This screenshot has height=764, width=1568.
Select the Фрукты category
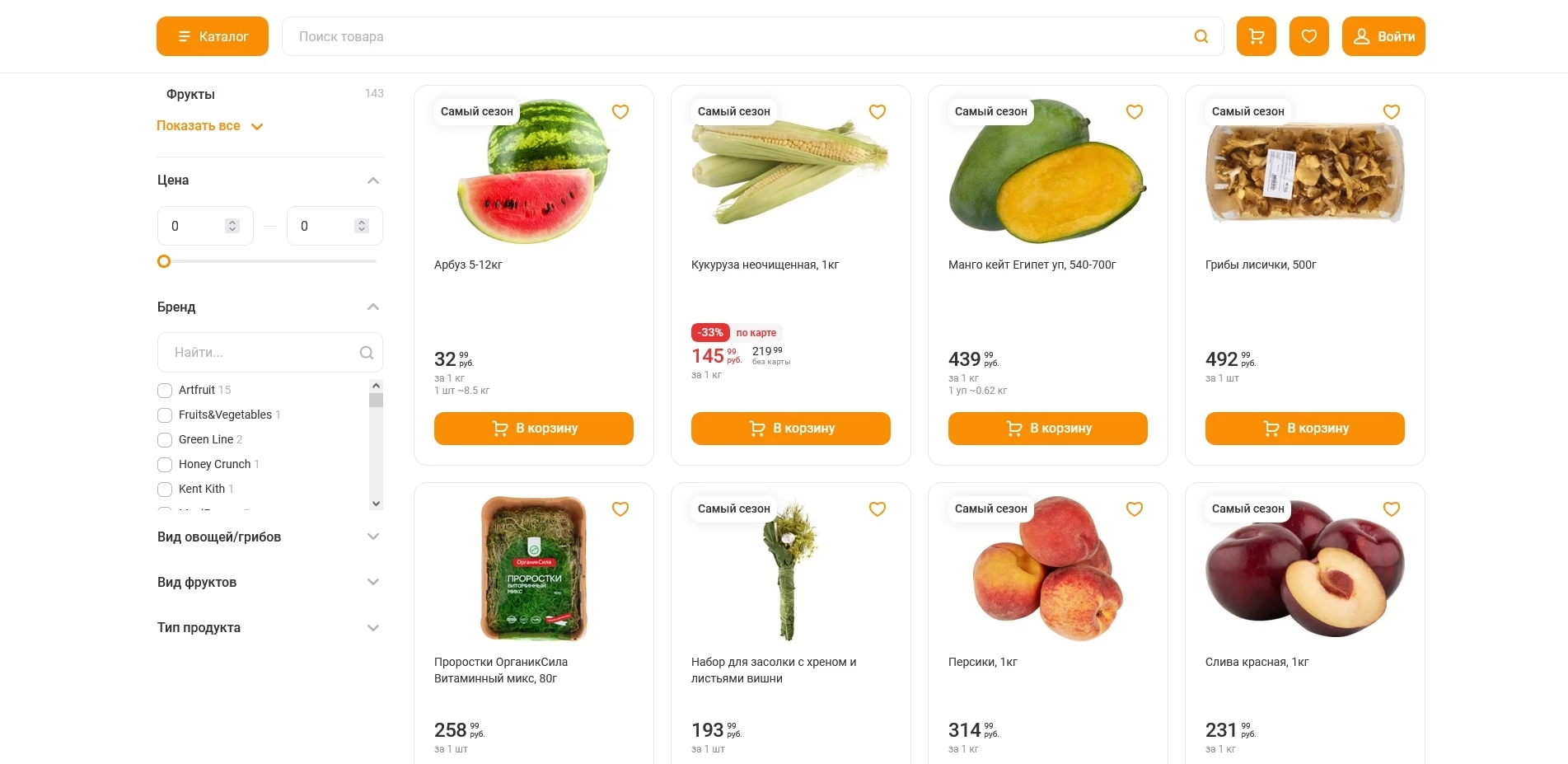point(190,94)
